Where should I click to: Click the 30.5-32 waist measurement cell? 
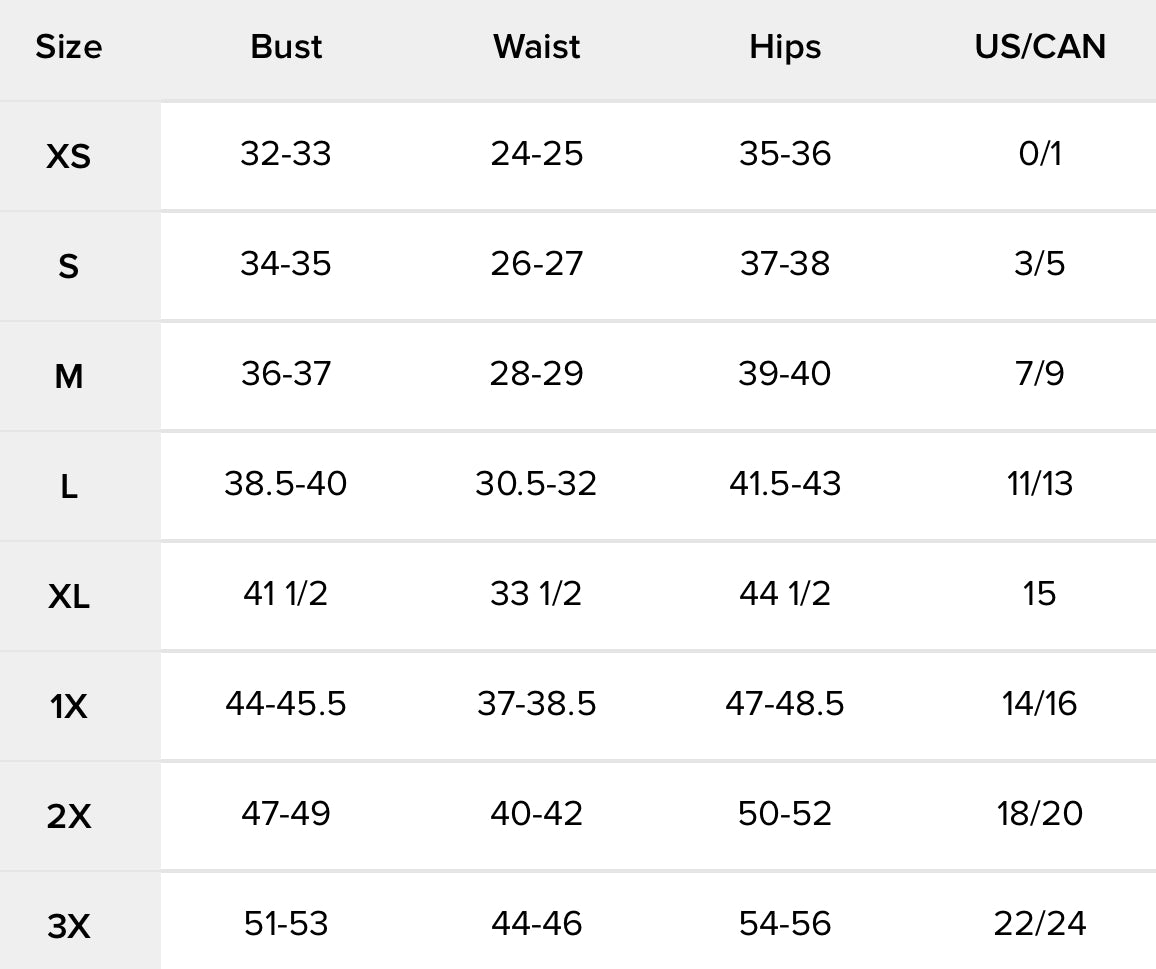536,484
